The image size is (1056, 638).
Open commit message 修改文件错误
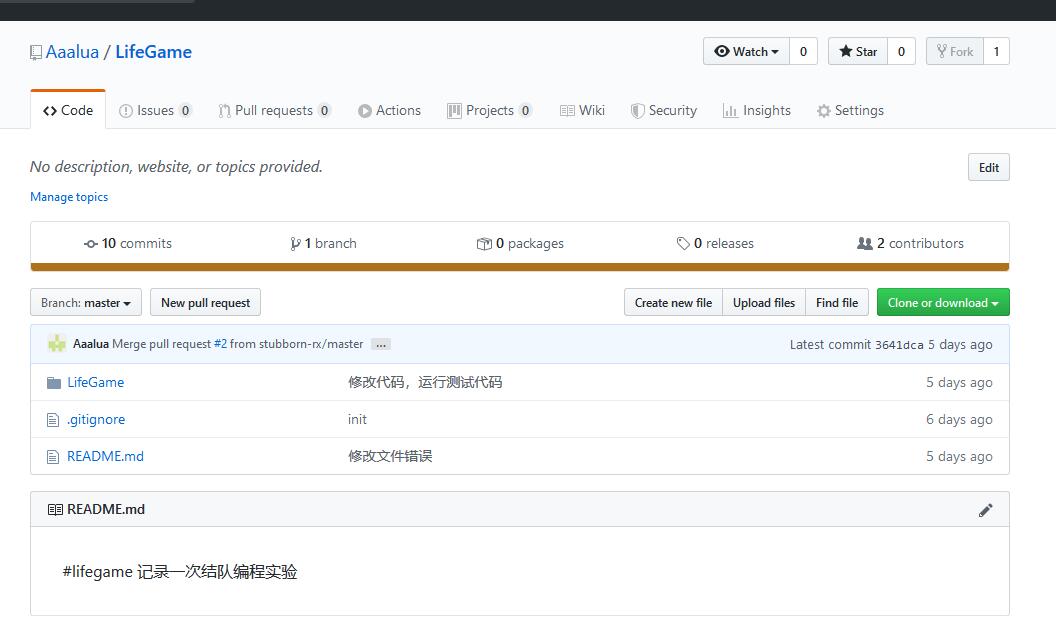[x=390, y=456]
